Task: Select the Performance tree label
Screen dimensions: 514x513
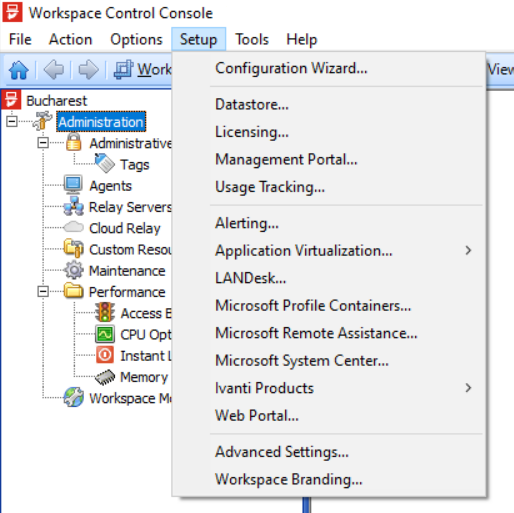Action: (127, 292)
